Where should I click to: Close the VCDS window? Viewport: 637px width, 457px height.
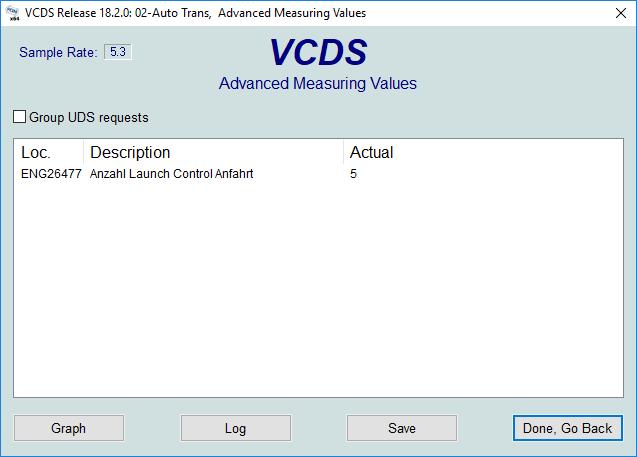point(621,13)
